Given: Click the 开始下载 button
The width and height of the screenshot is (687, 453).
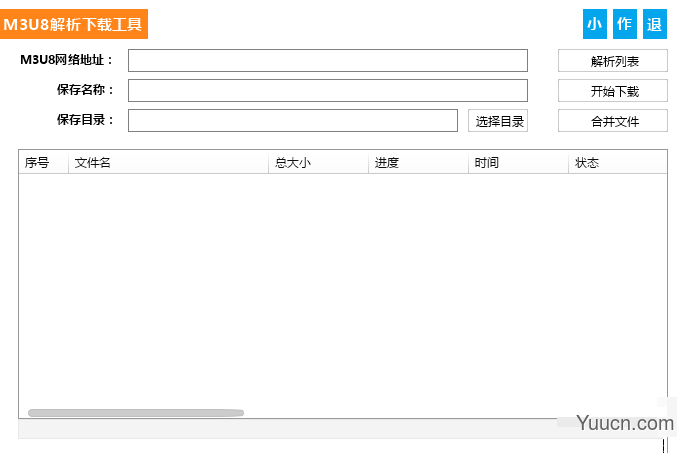Looking at the screenshot, I should pyautogui.click(x=613, y=90).
